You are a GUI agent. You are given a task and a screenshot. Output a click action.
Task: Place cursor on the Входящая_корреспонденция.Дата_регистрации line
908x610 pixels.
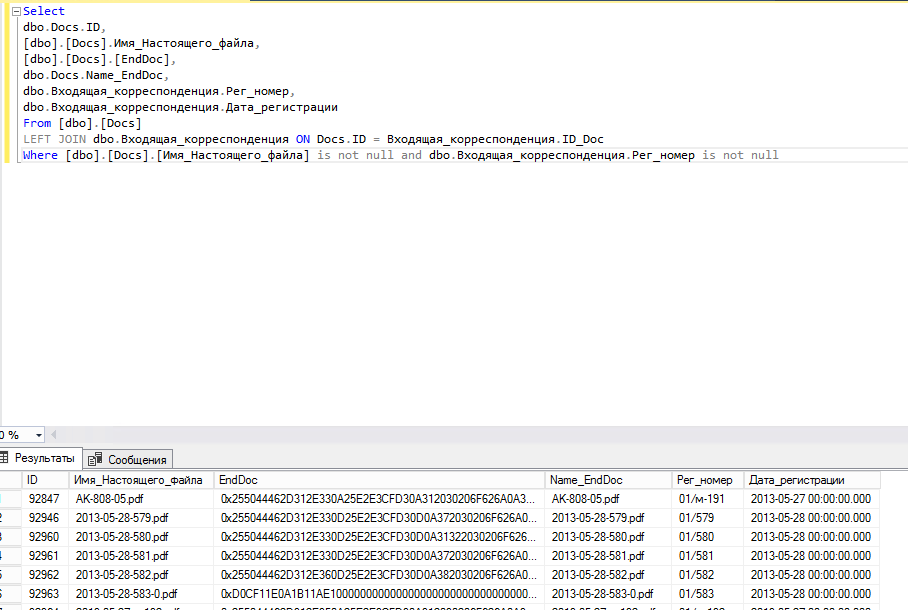point(180,107)
